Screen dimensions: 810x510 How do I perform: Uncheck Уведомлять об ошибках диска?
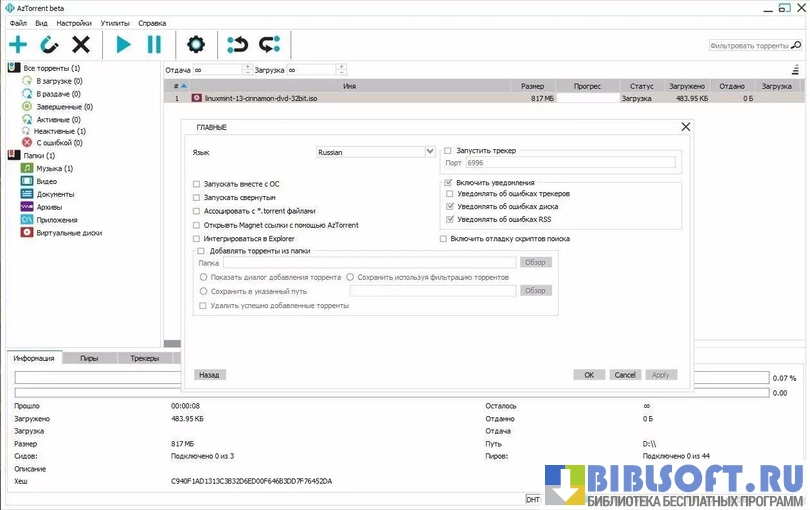click(x=450, y=206)
